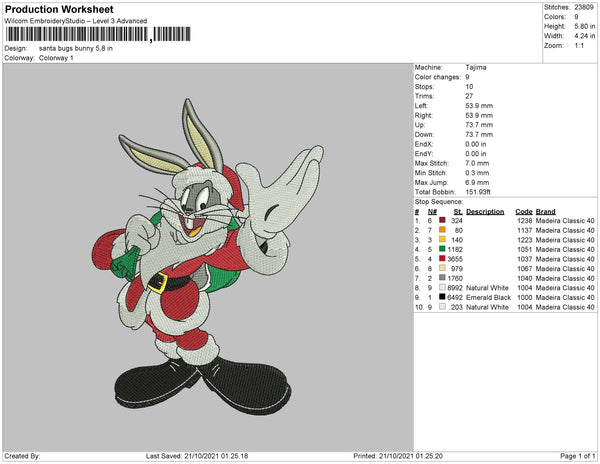Click the white swatch for stop 8
The image size is (600, 464).
pos(442,287)
